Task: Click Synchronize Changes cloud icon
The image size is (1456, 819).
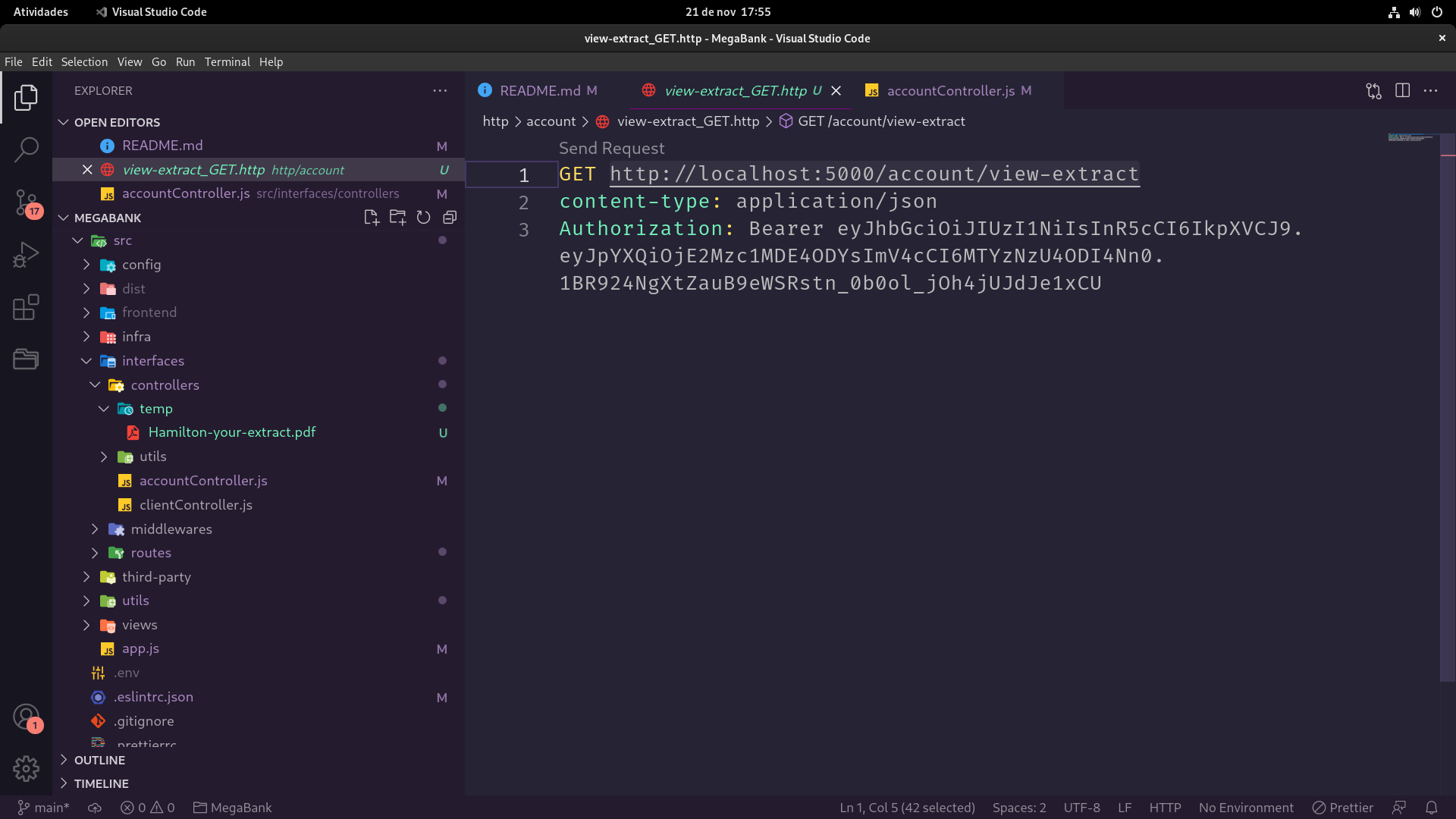Action: click(x=95, y=808)
